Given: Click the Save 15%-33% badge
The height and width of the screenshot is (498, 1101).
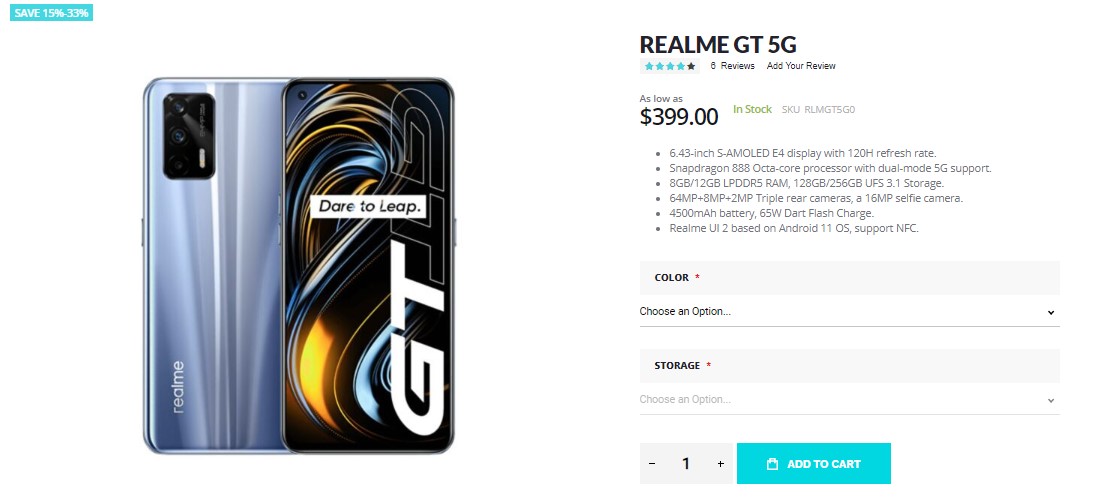Looking at the screenshot, I should coord(51,13).
